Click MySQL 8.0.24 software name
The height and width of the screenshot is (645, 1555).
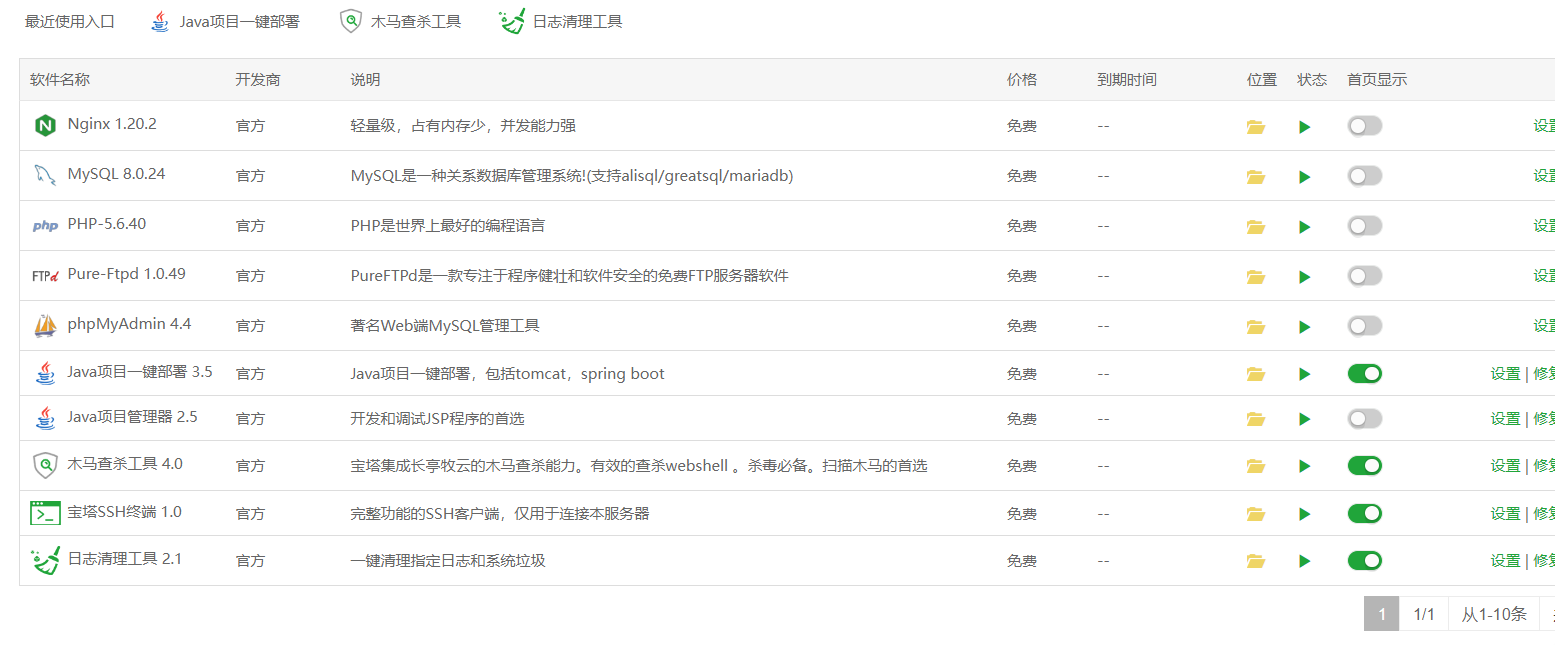[116, 174]
